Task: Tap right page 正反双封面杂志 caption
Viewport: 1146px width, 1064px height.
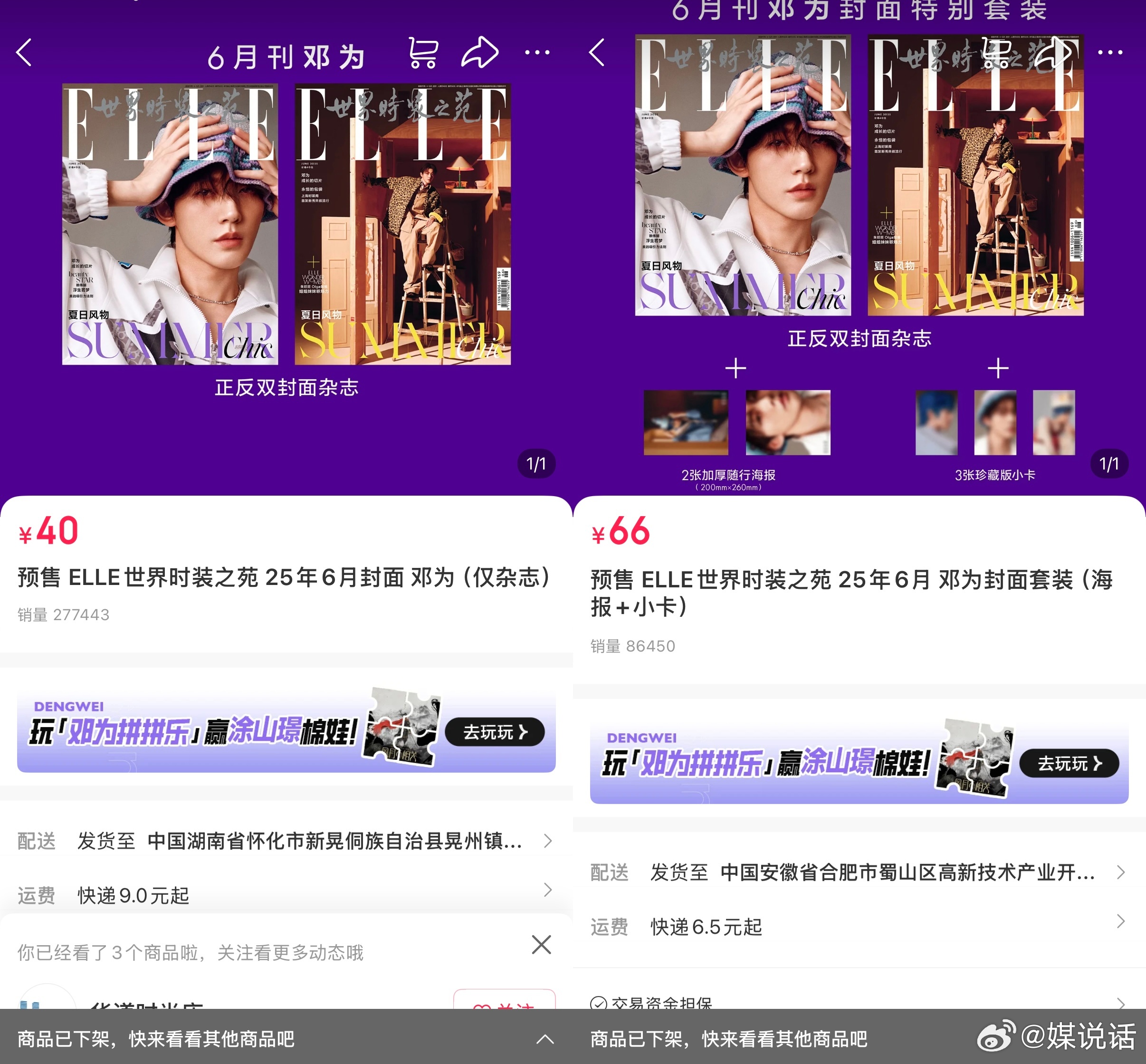Action: point(859,338)
